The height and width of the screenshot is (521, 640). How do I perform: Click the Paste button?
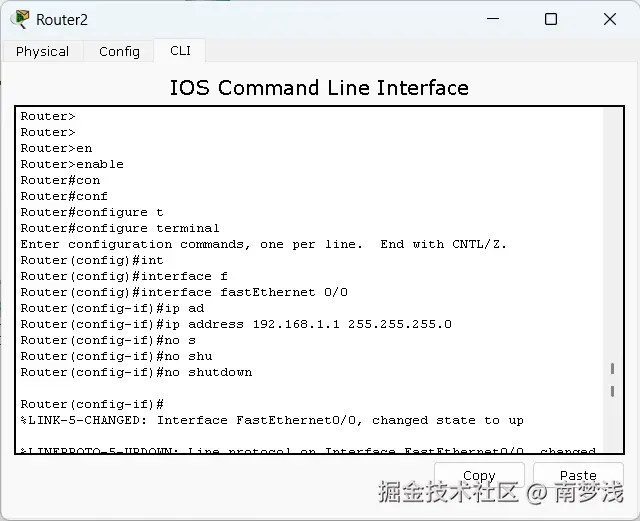[578, 475]
